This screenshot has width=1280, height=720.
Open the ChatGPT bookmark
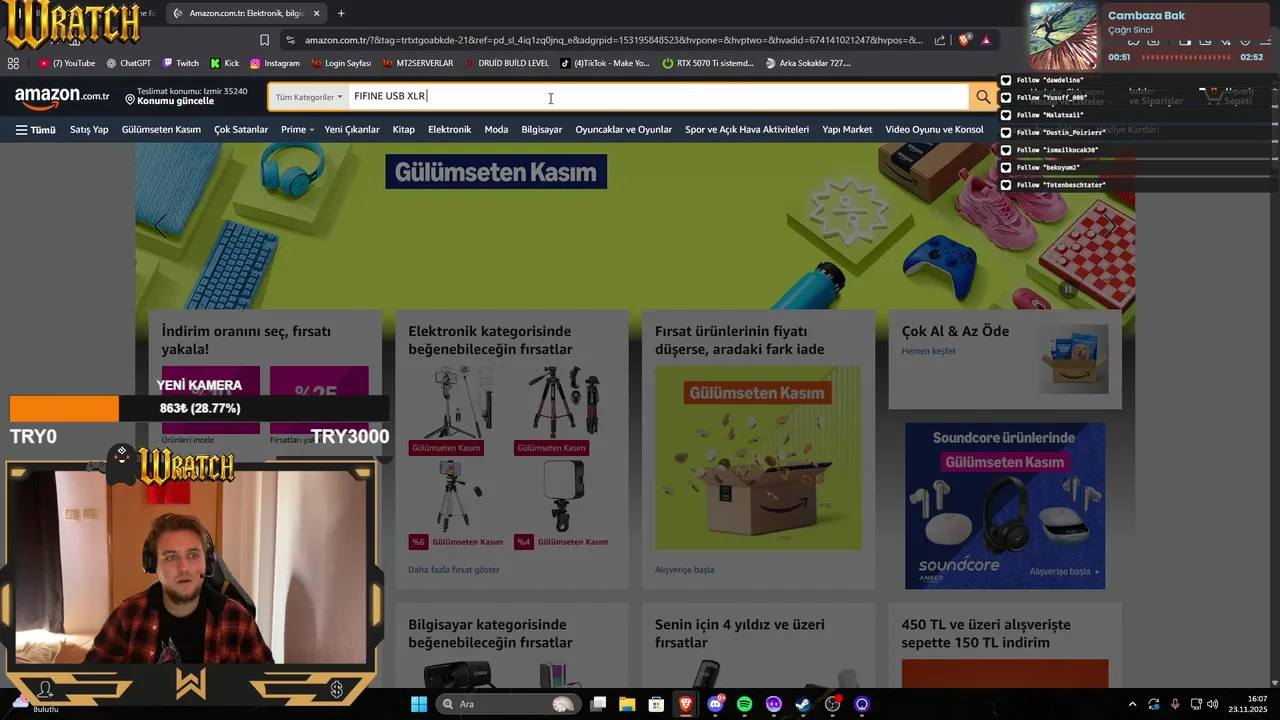(129, 63)
